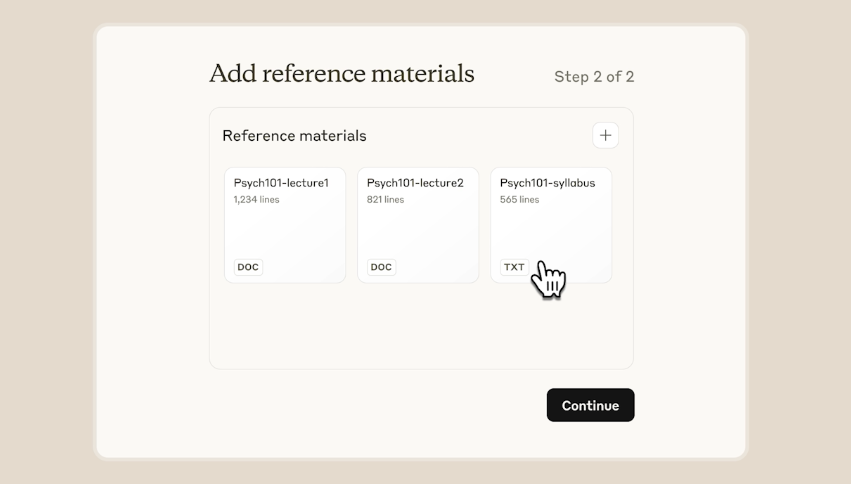Viewport: 851px width, 484px height.
Task: Click the DOC badge on Psych101-lecture1
Action: [248, 267]
